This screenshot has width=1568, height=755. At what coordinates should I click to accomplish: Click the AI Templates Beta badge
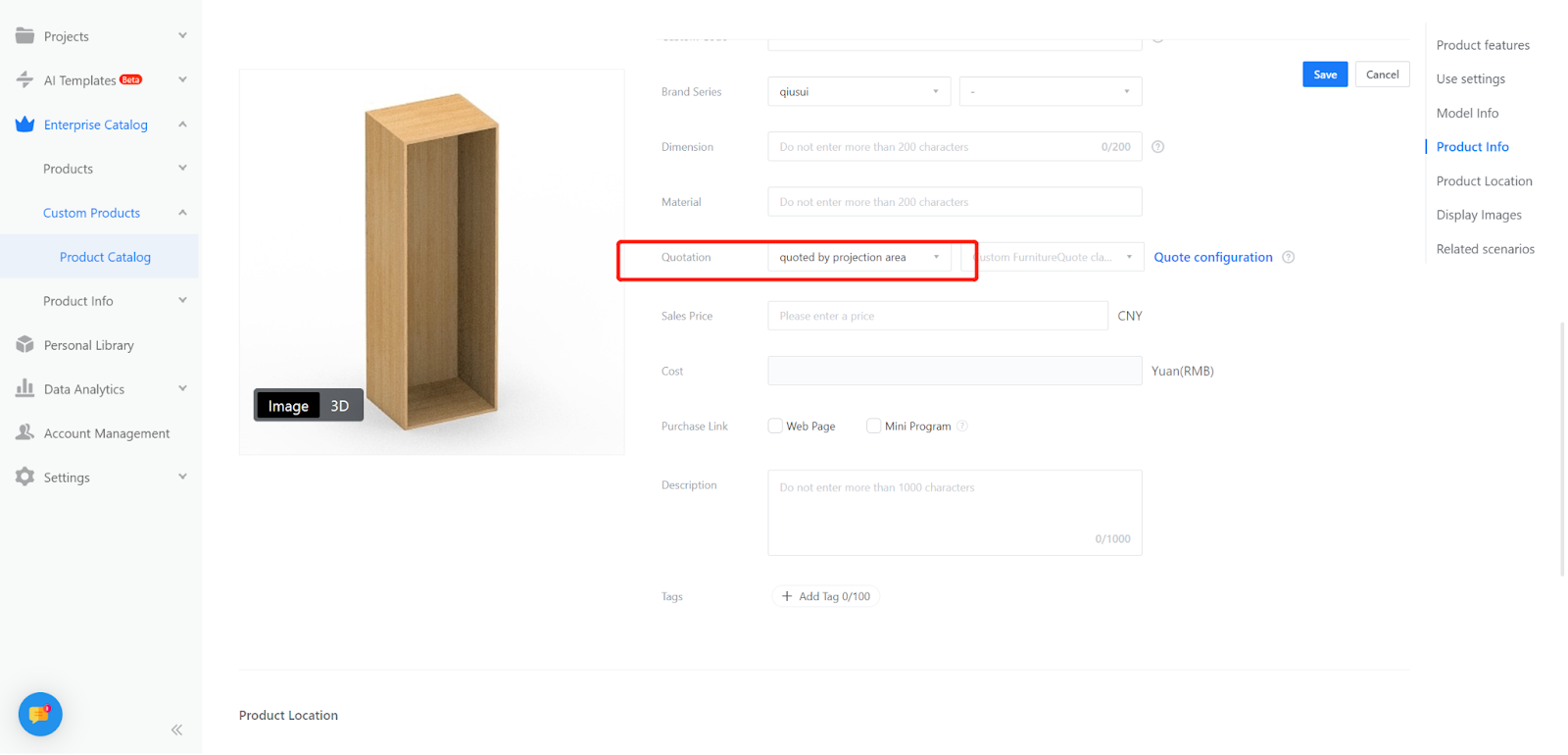click(x=131, y=79)
